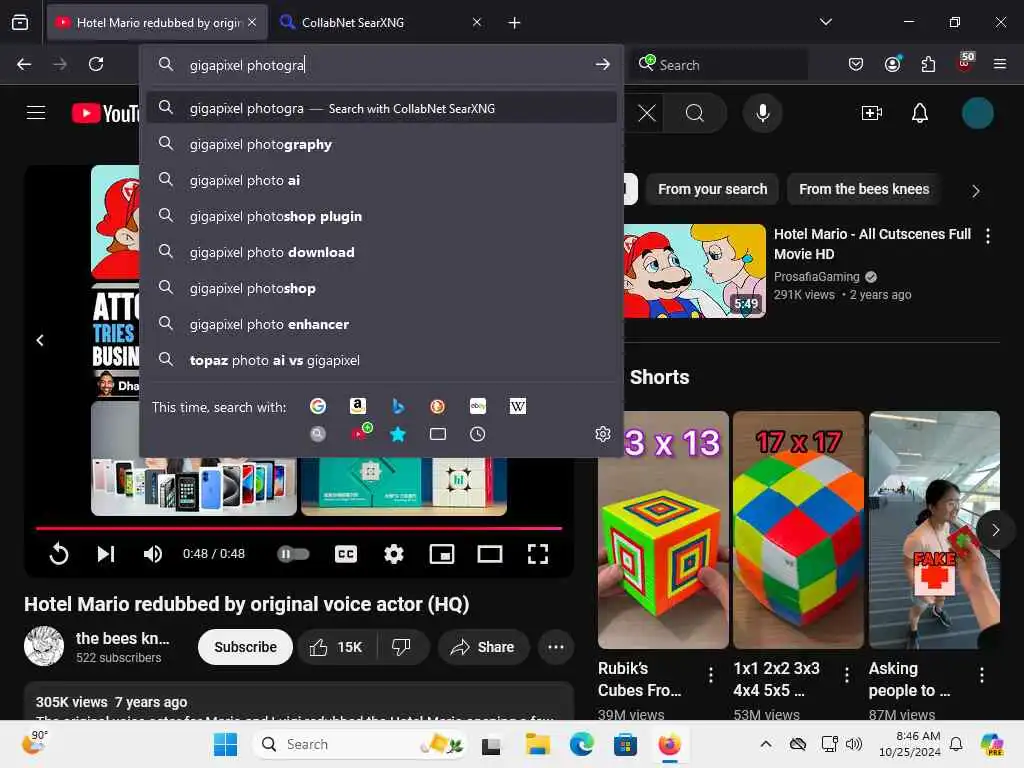Switch to CollabNet SearXNG tab
This screenshot has height=768, width=1024.
point(381,22)
